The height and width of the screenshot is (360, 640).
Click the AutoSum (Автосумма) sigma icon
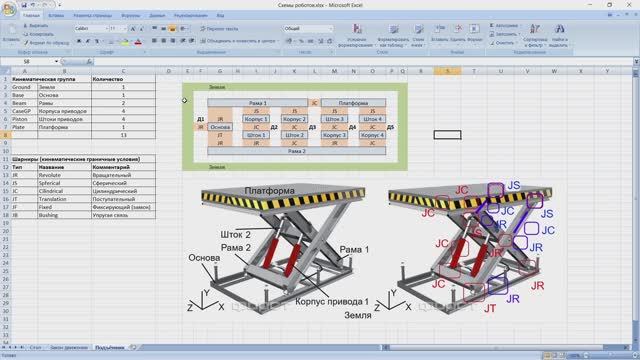click(x=492, y=26)
